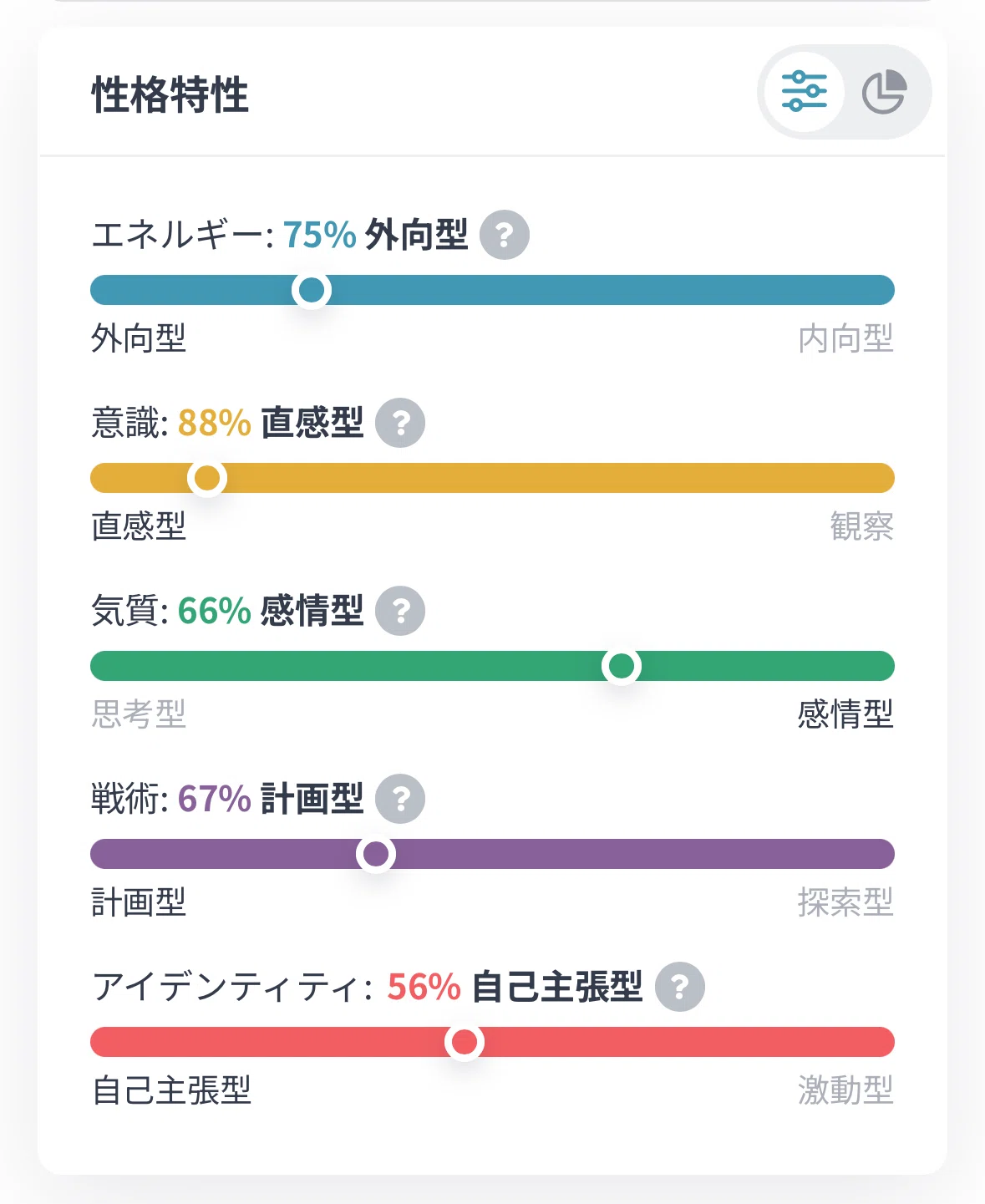Screen dimensions: 985x1204
Task: Click the green 気質 slider handle
Action: tap(622, 666)
